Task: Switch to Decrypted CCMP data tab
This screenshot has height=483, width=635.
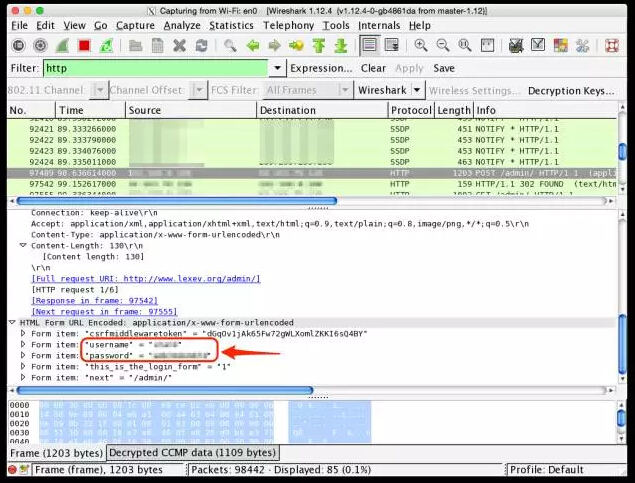Action: pyautogui.click(x=192, y=452)
